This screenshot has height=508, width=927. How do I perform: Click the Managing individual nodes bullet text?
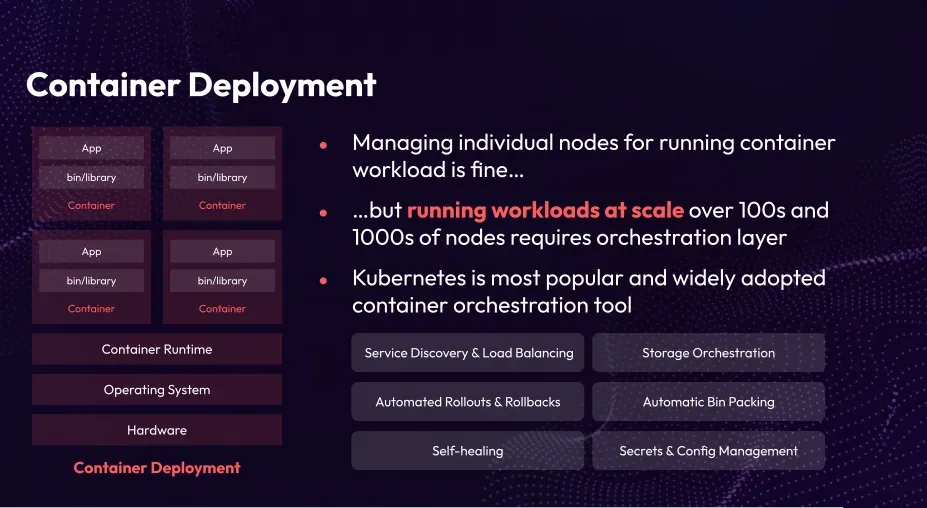[594, 156]
